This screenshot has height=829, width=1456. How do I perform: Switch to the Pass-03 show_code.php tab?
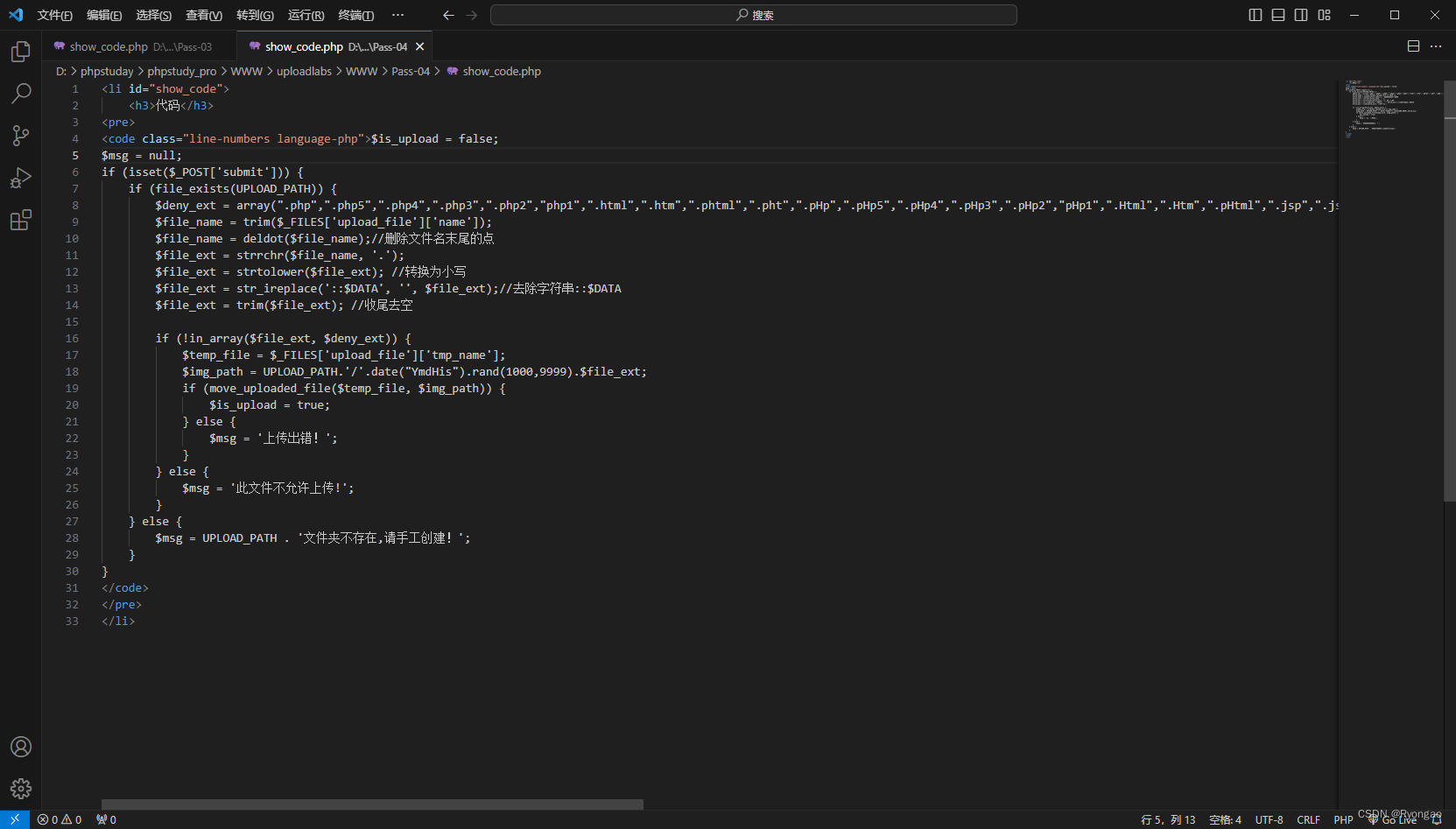coord(139,46)
